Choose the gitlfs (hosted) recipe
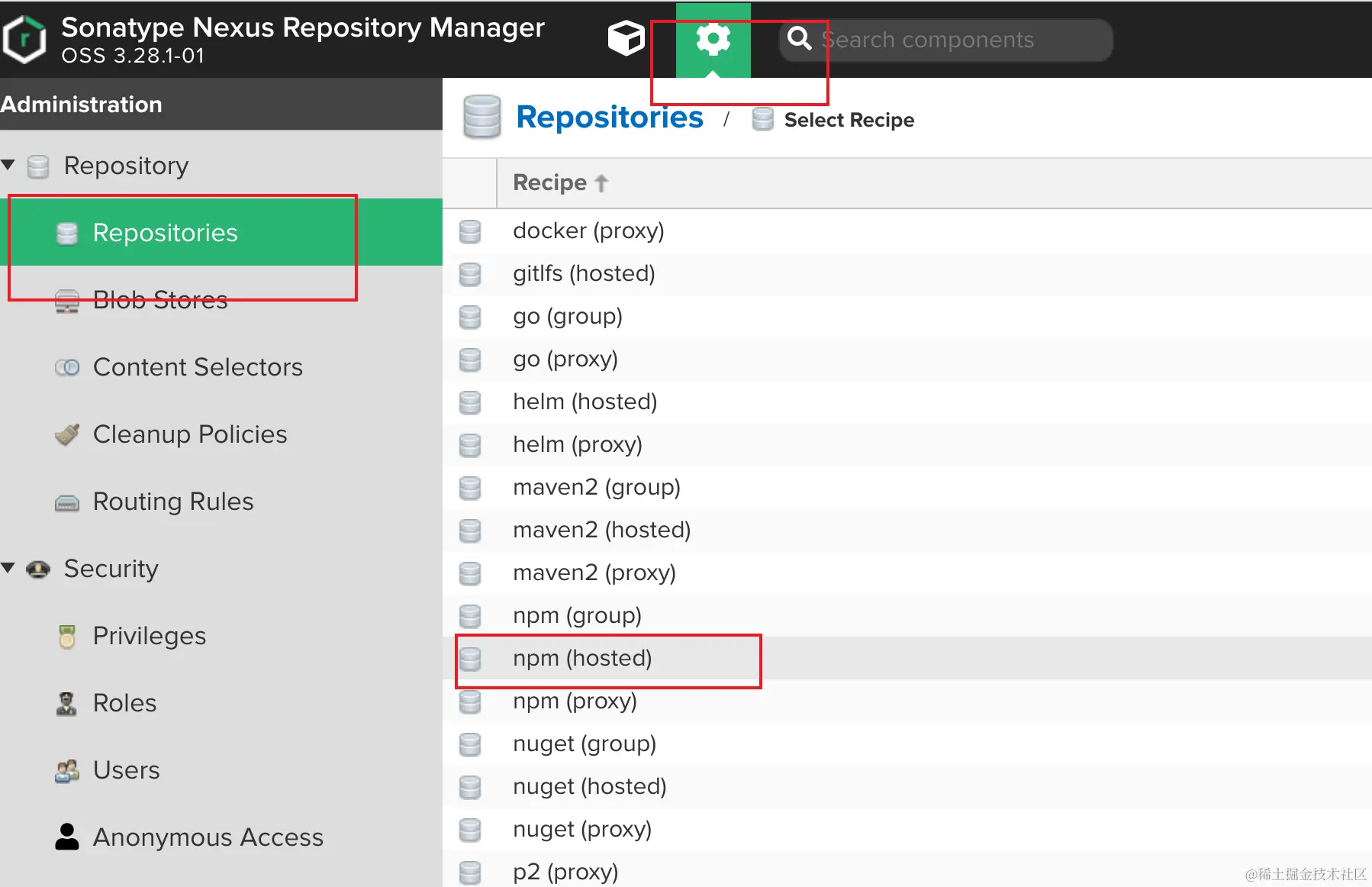 [907, 273]
